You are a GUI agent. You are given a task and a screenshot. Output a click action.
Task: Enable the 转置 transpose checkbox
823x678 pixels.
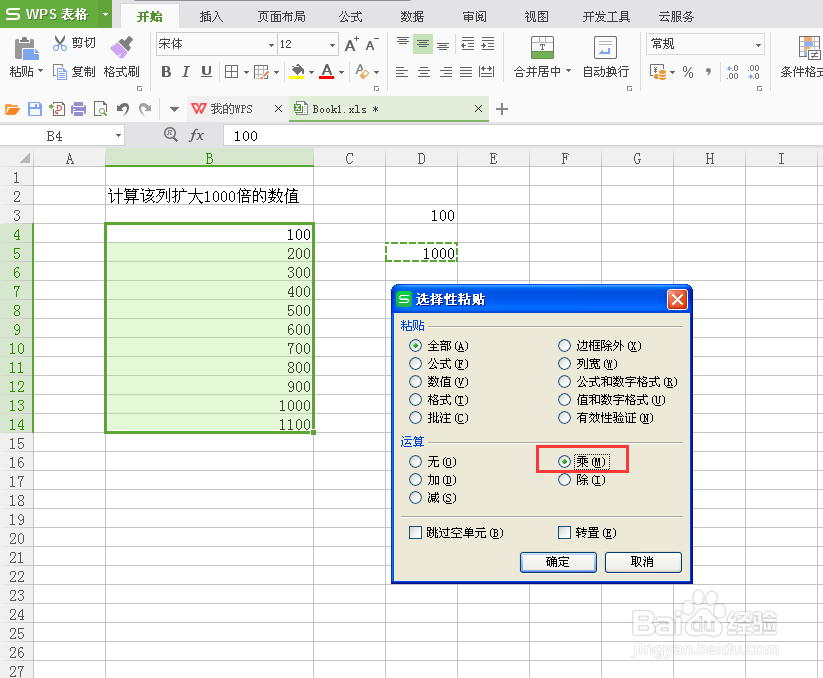coord(564,532)
